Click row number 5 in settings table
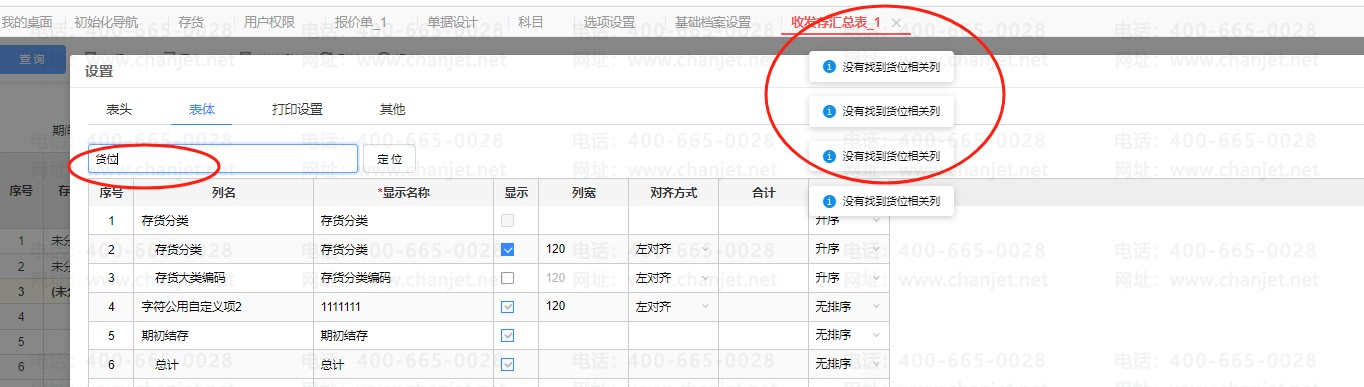1364x387 pixels. [x=111, y=335]
